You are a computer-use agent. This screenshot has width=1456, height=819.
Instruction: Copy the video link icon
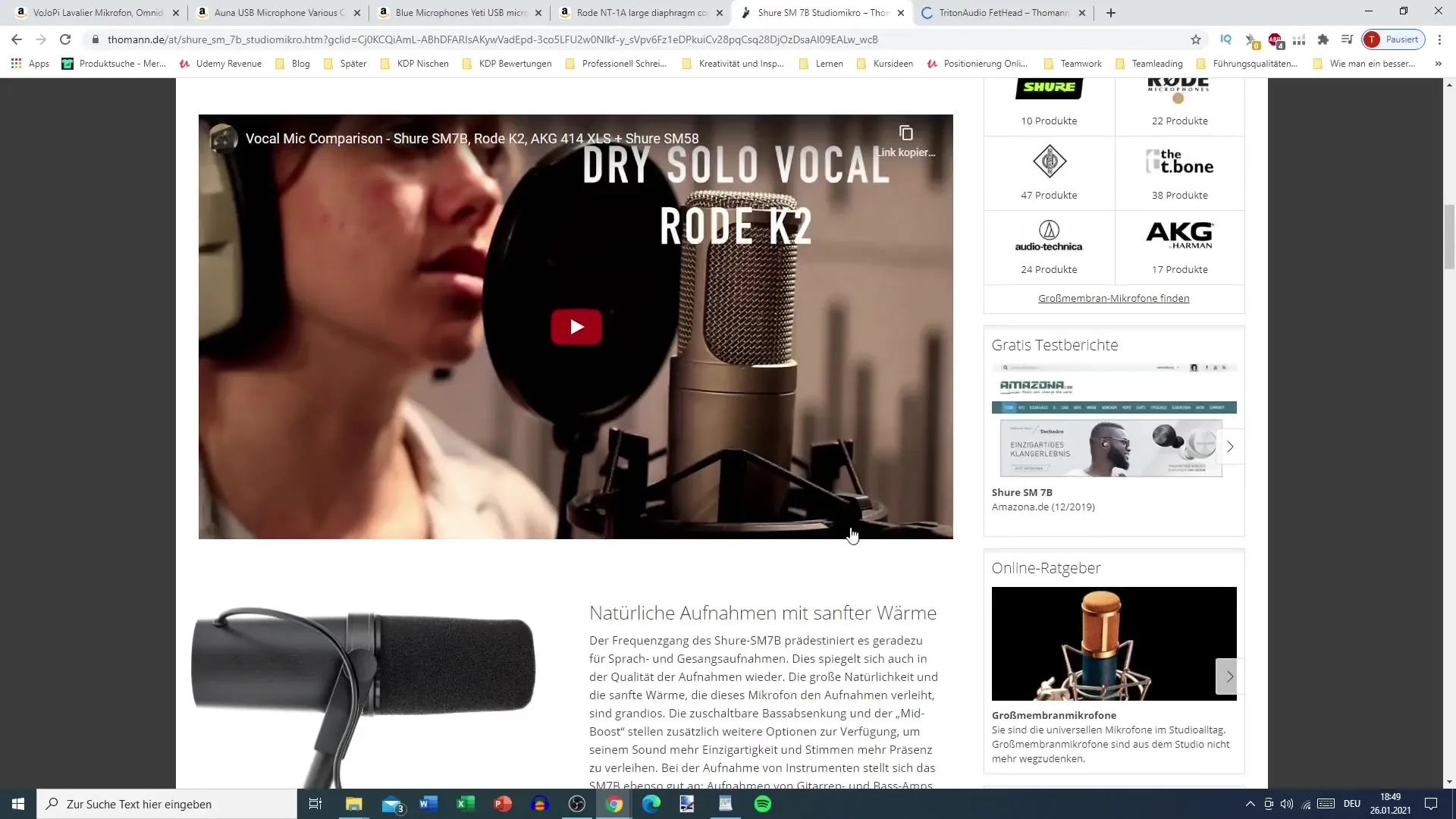[x=905, y=133]
